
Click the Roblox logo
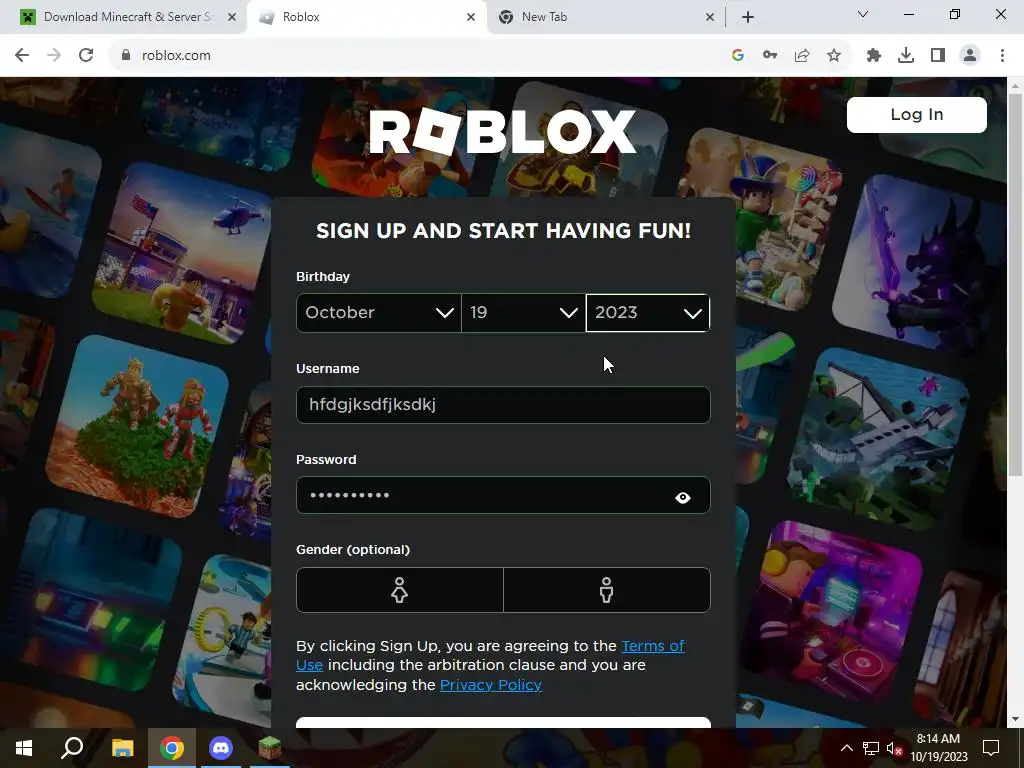[x=503, y=131]
